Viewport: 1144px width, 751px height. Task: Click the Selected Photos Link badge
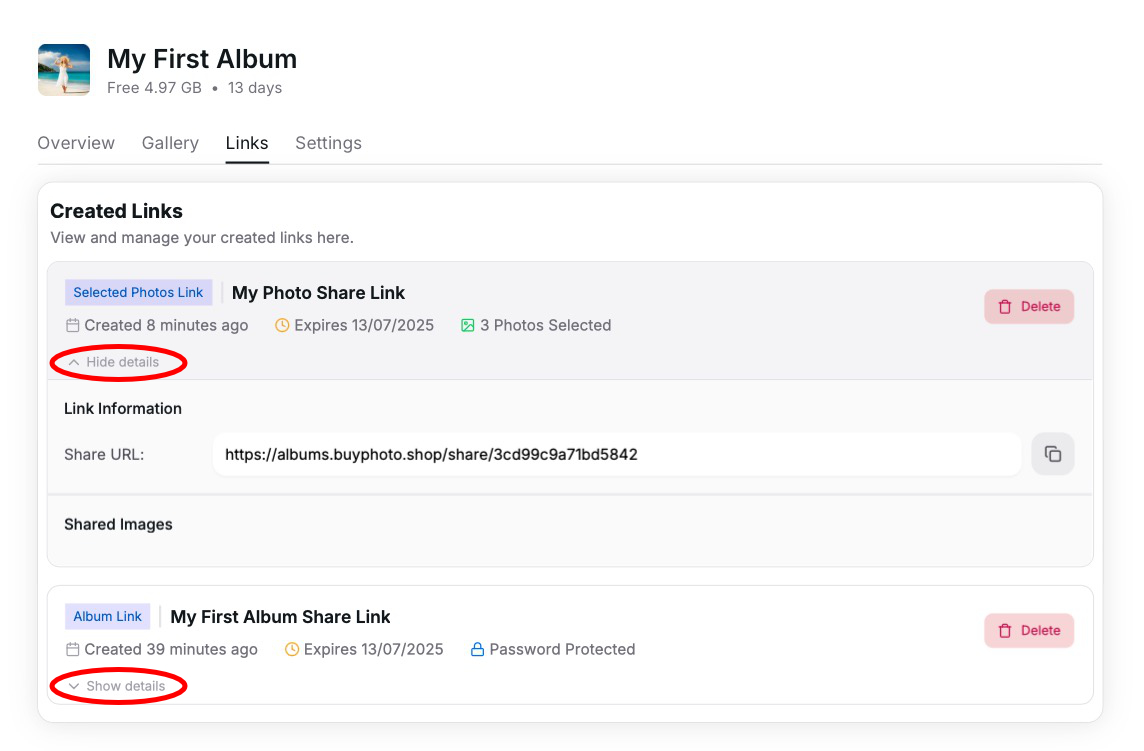pos(138,293)
